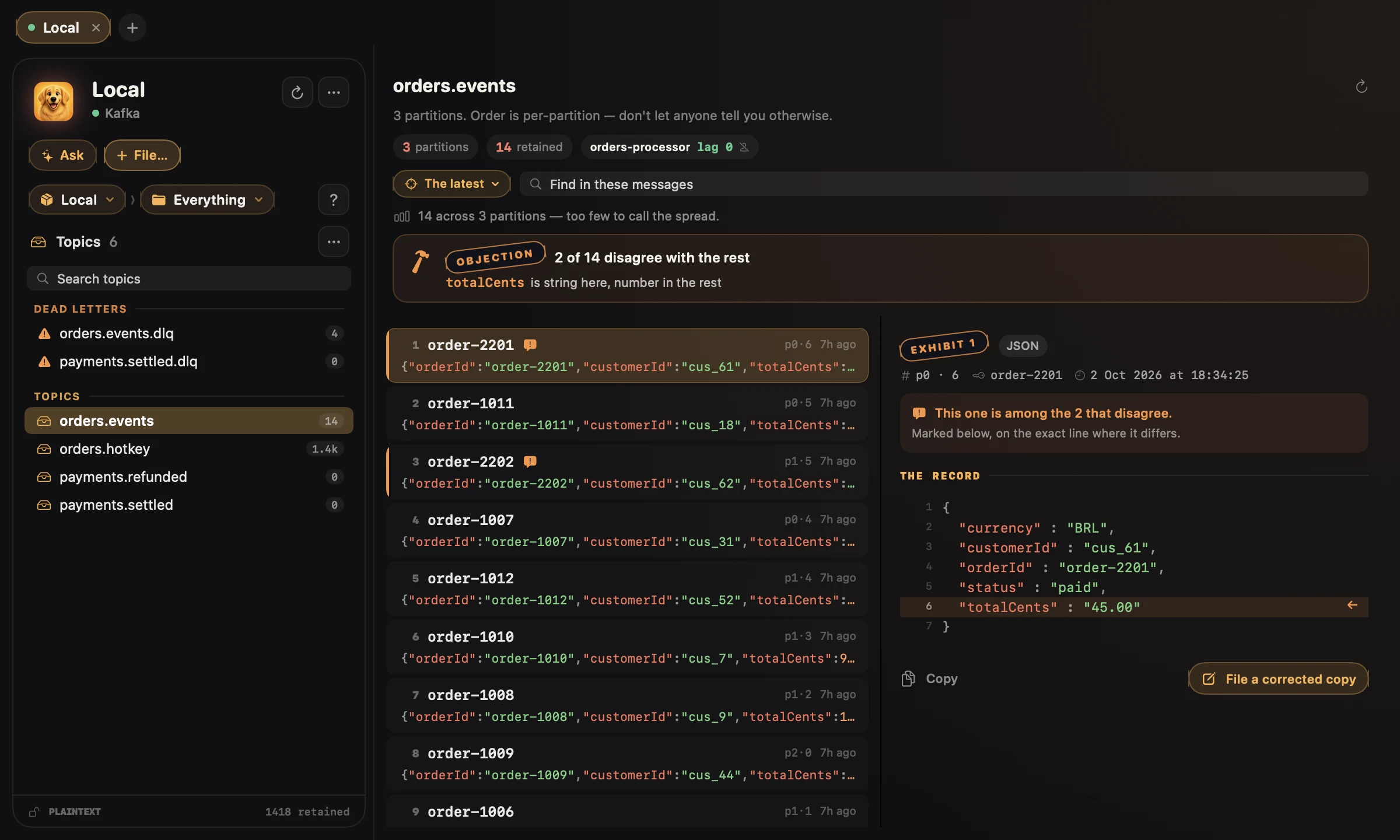Click the golden retriever cluster avatar

coord(54,100)
